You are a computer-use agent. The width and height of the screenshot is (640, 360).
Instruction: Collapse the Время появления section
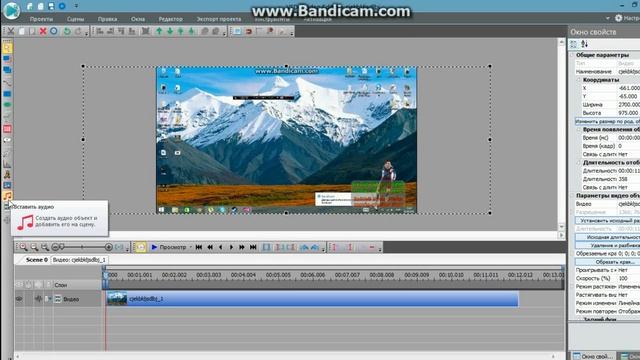click(x=579, y=129)
